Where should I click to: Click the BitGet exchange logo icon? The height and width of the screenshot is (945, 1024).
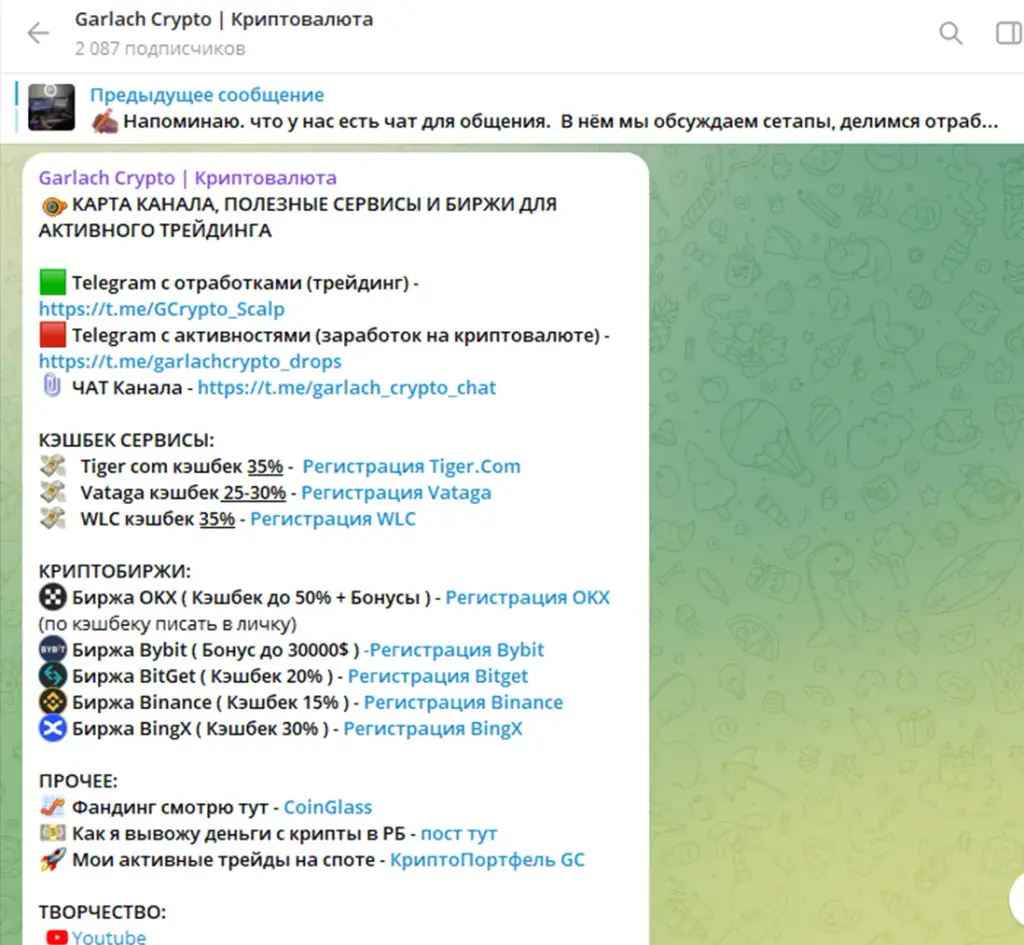tap(52, 676)
